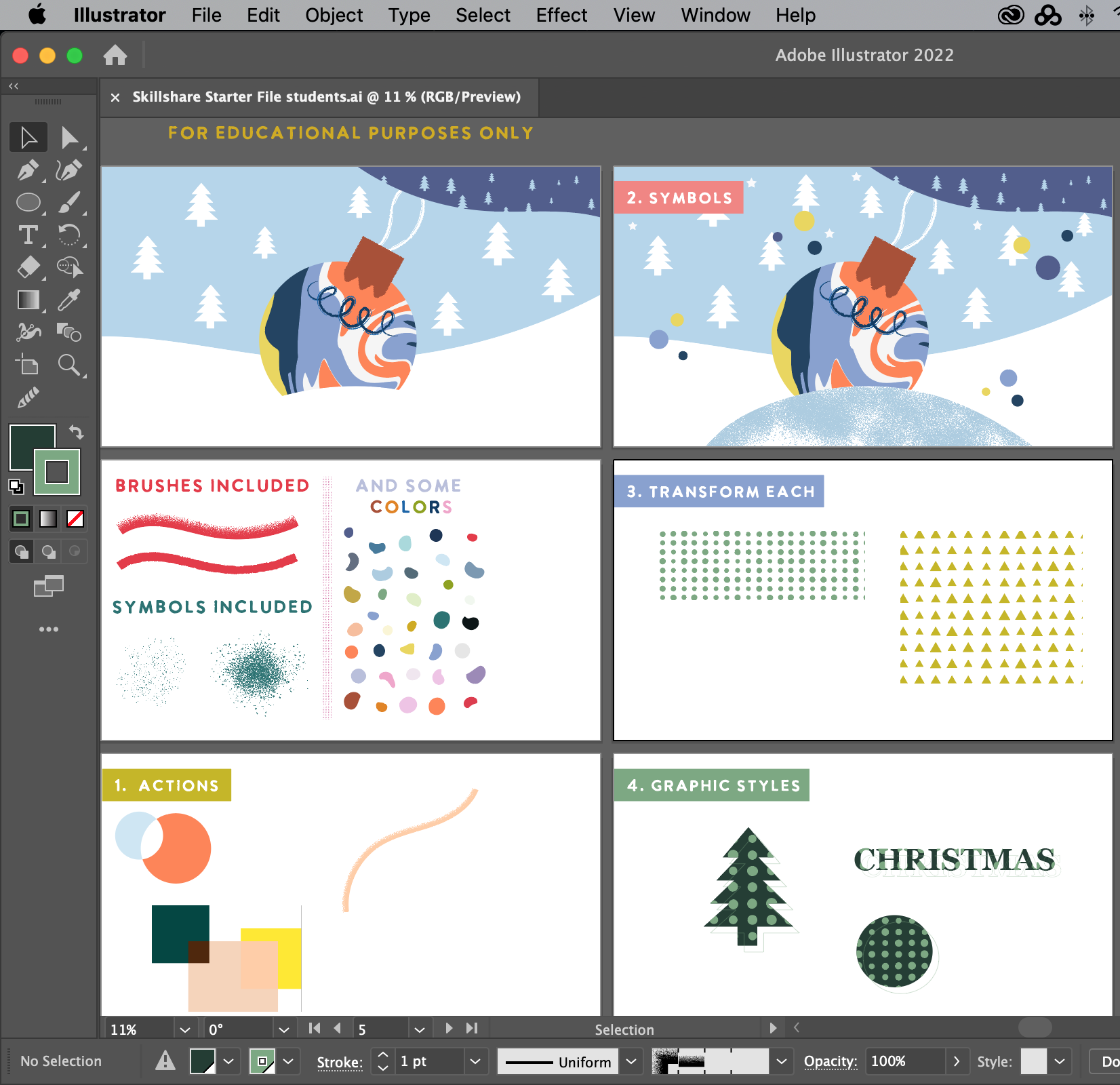Screen dimensions: 1120x1085
Task: Select the Ellipse tool
Action: [28, 203]
